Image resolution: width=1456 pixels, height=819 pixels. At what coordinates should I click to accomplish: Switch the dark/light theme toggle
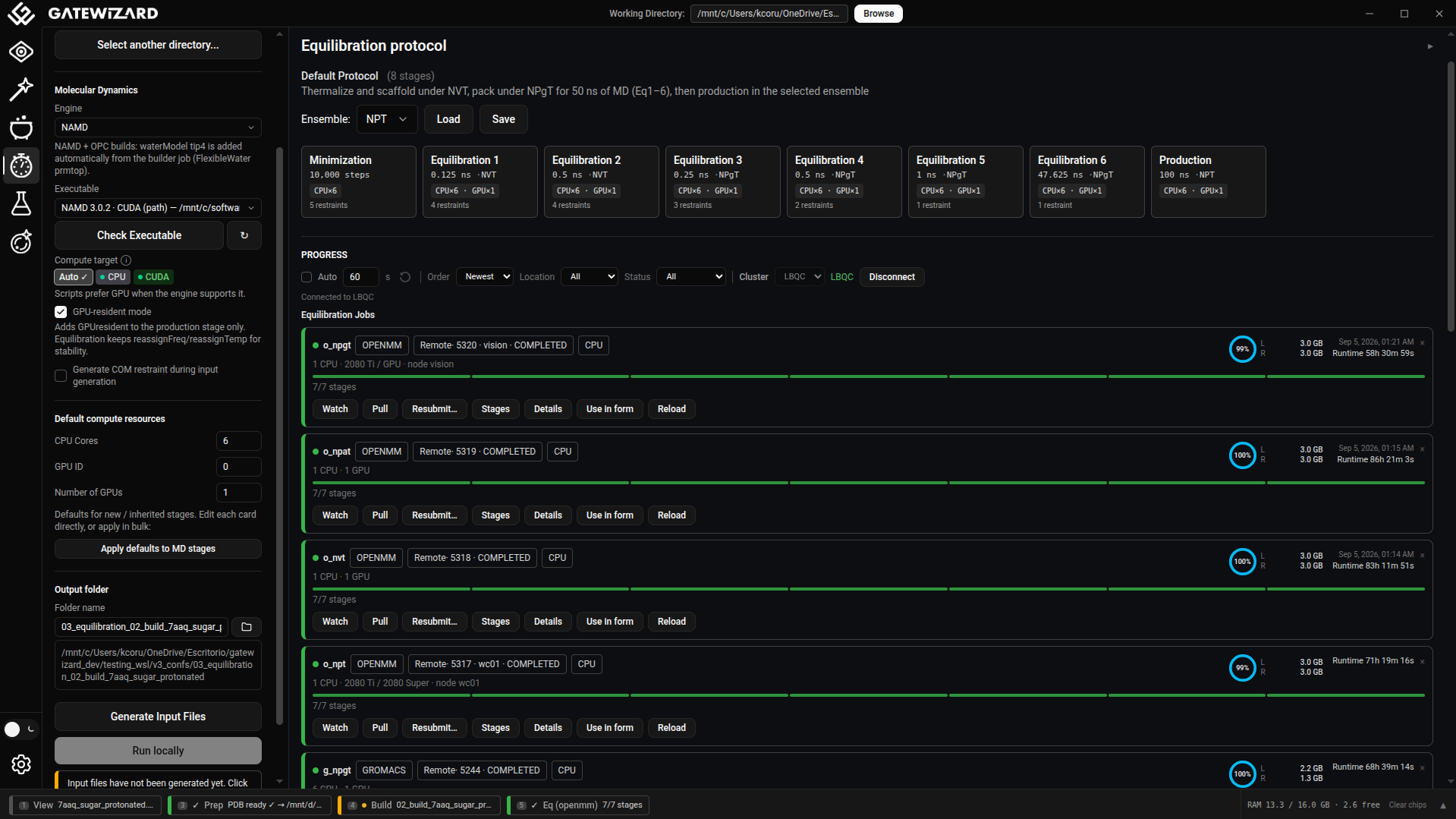click(x=20, y=729)
